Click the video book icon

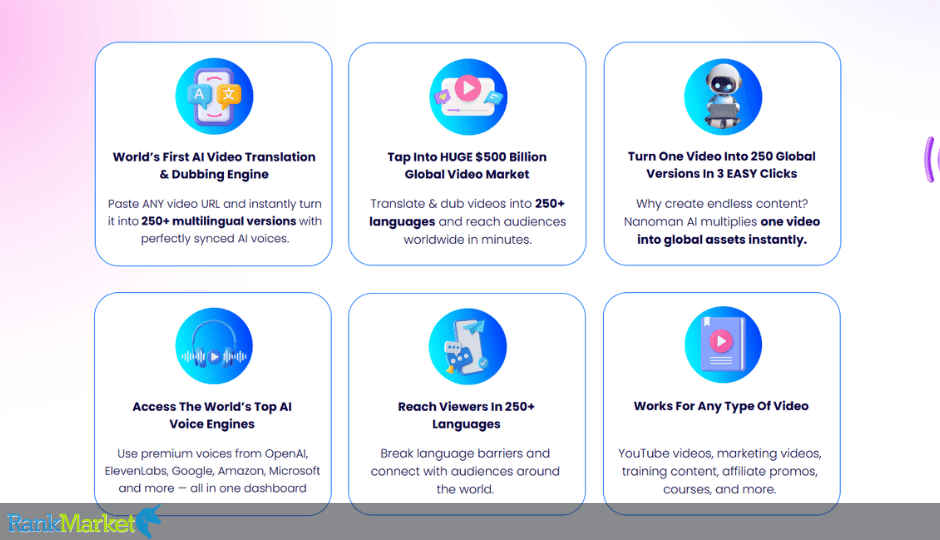(x=723, y=345)
